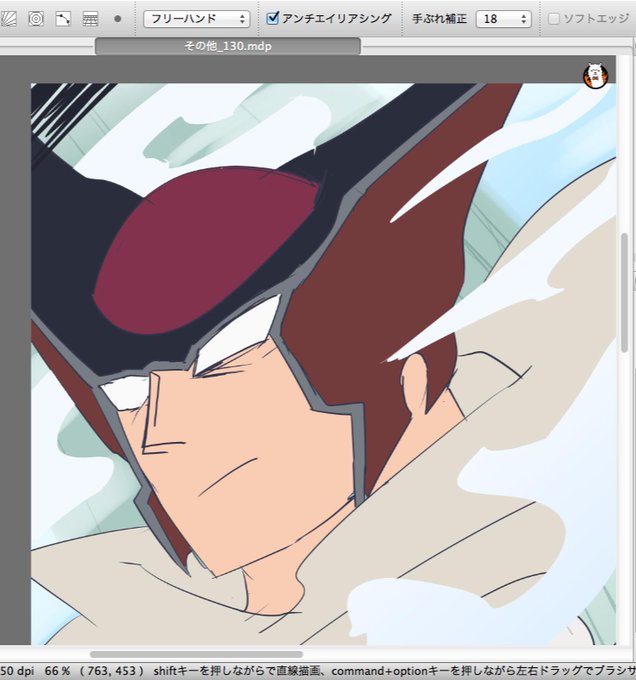Click the horizontal scrollbar thumb
Viewport: 636px width, 680px height.
click(196, 654)
